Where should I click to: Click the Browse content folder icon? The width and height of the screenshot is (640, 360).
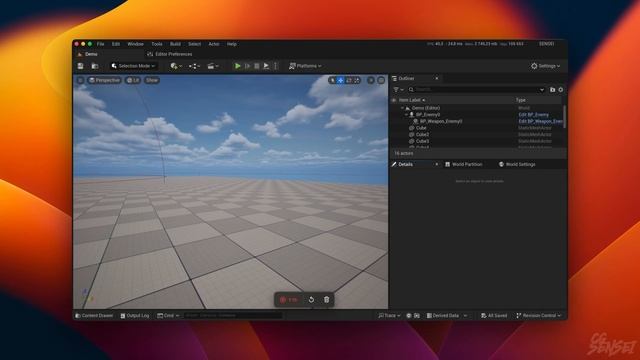tap(95, 66)
